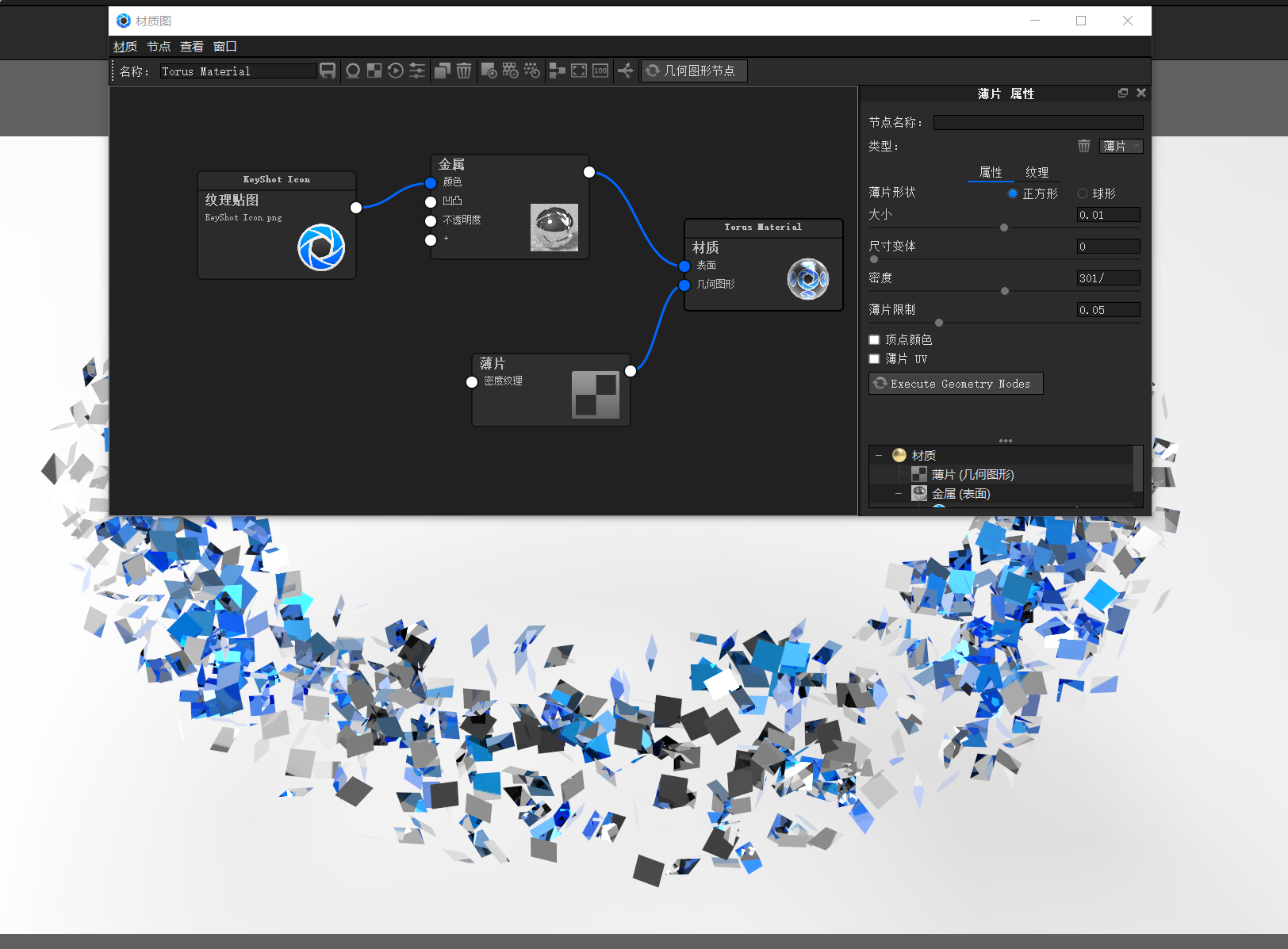Open the 节点 menu

pyautogui.click(x=159, y=47)
